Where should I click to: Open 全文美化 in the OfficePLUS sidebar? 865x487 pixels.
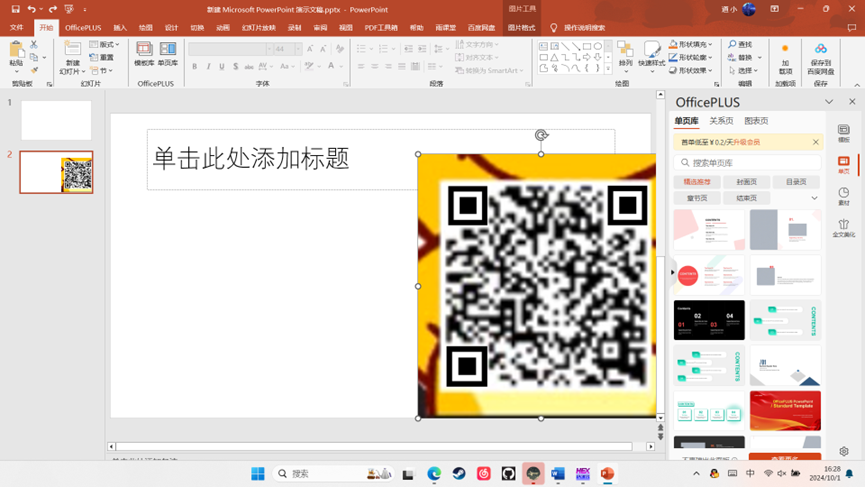843,229
